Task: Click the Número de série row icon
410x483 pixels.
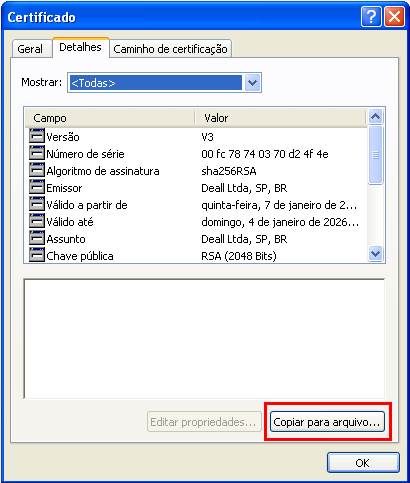Action: (x=37, y=153)
